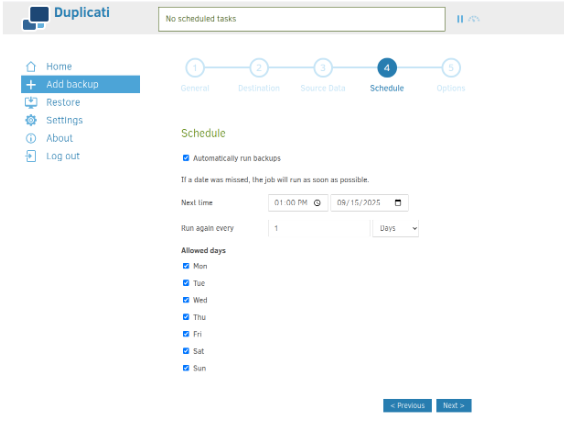Click the Run again every label
The height and width of the screenshot is (424, 564).
click(x=207, y=228)
